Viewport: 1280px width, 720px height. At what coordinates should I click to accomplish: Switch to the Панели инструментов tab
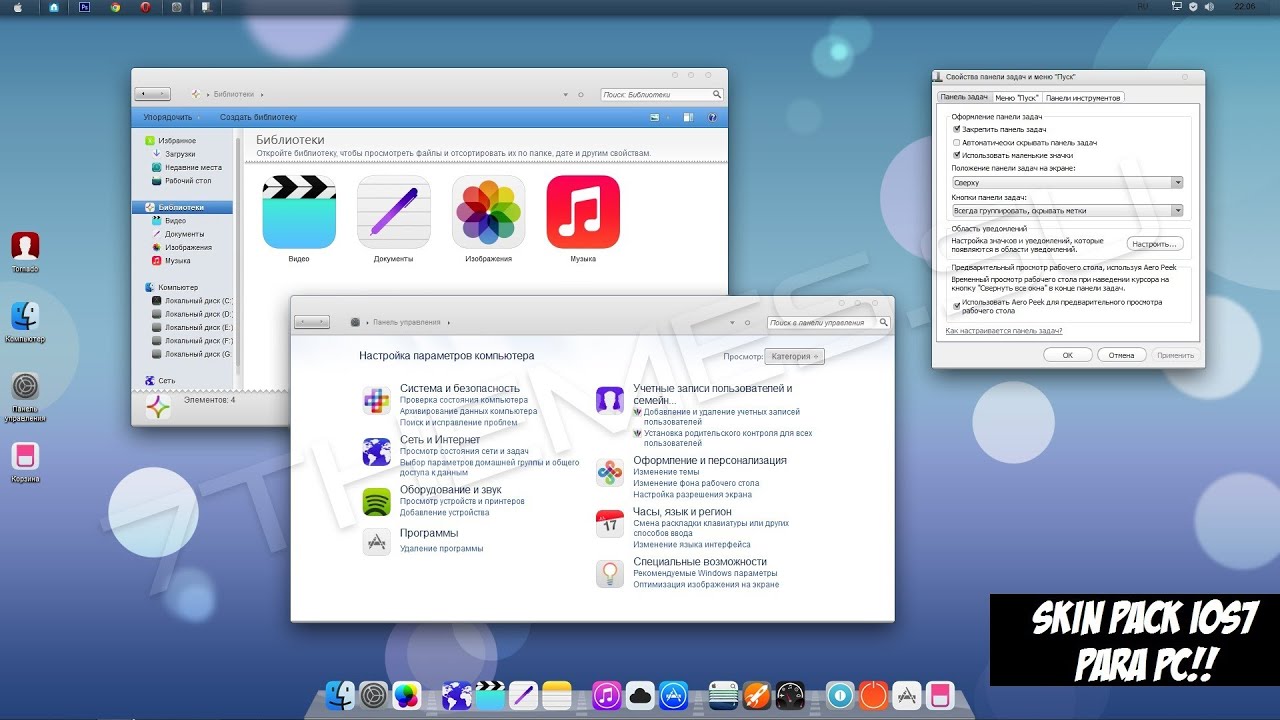(x=1084, y=98)
